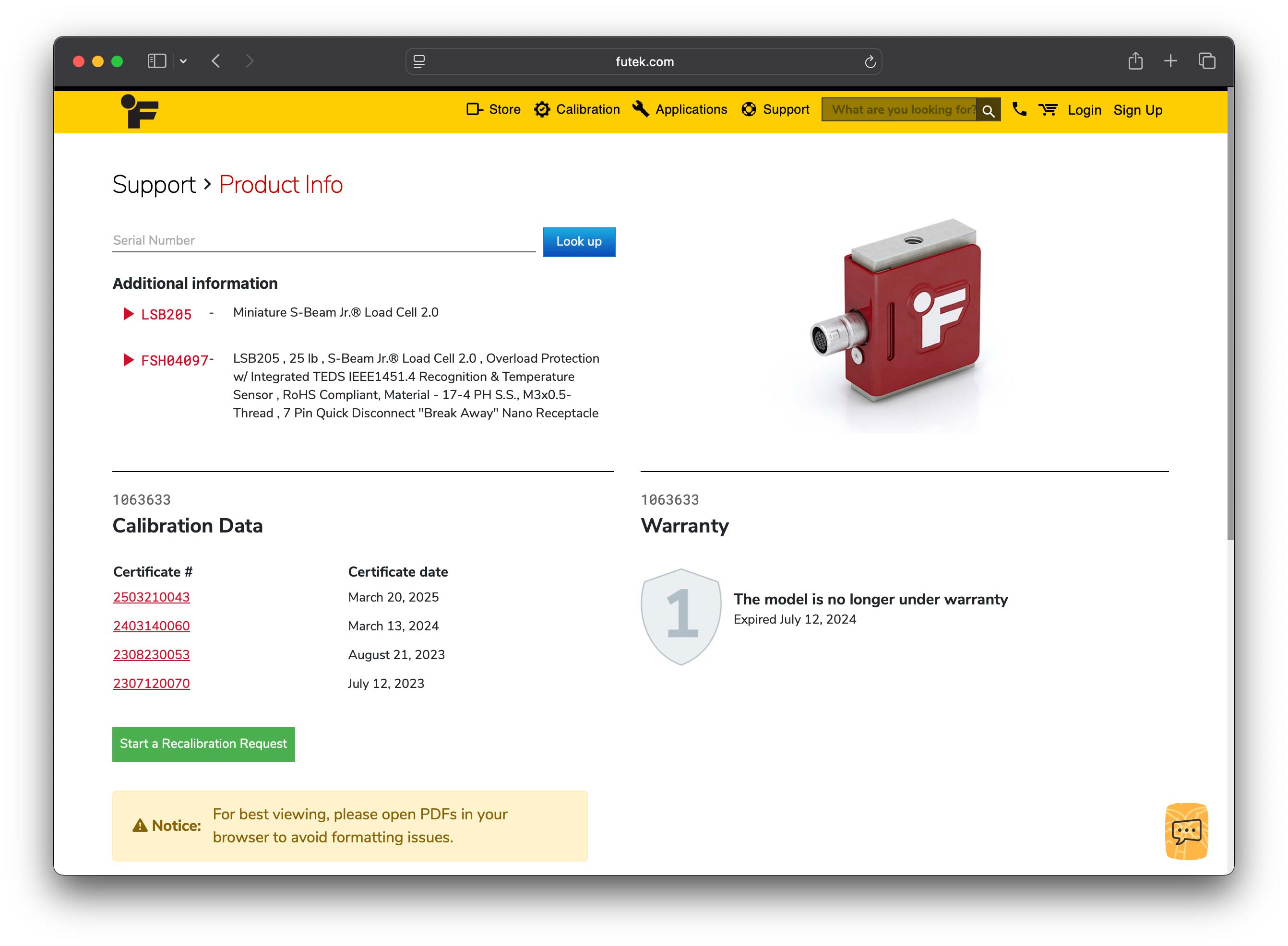Image resolution: width=1288 pixels, height=946 pixels.
Task: Click the Look up button
Action: pyautogui.click(x=579, y=242)
